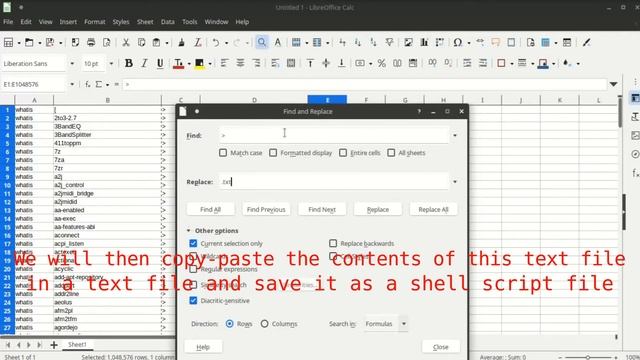The width and height of the screenshot is (640, 360).
Task: Click the Merge and center cells icon
Action: click(x=291, y=63)
